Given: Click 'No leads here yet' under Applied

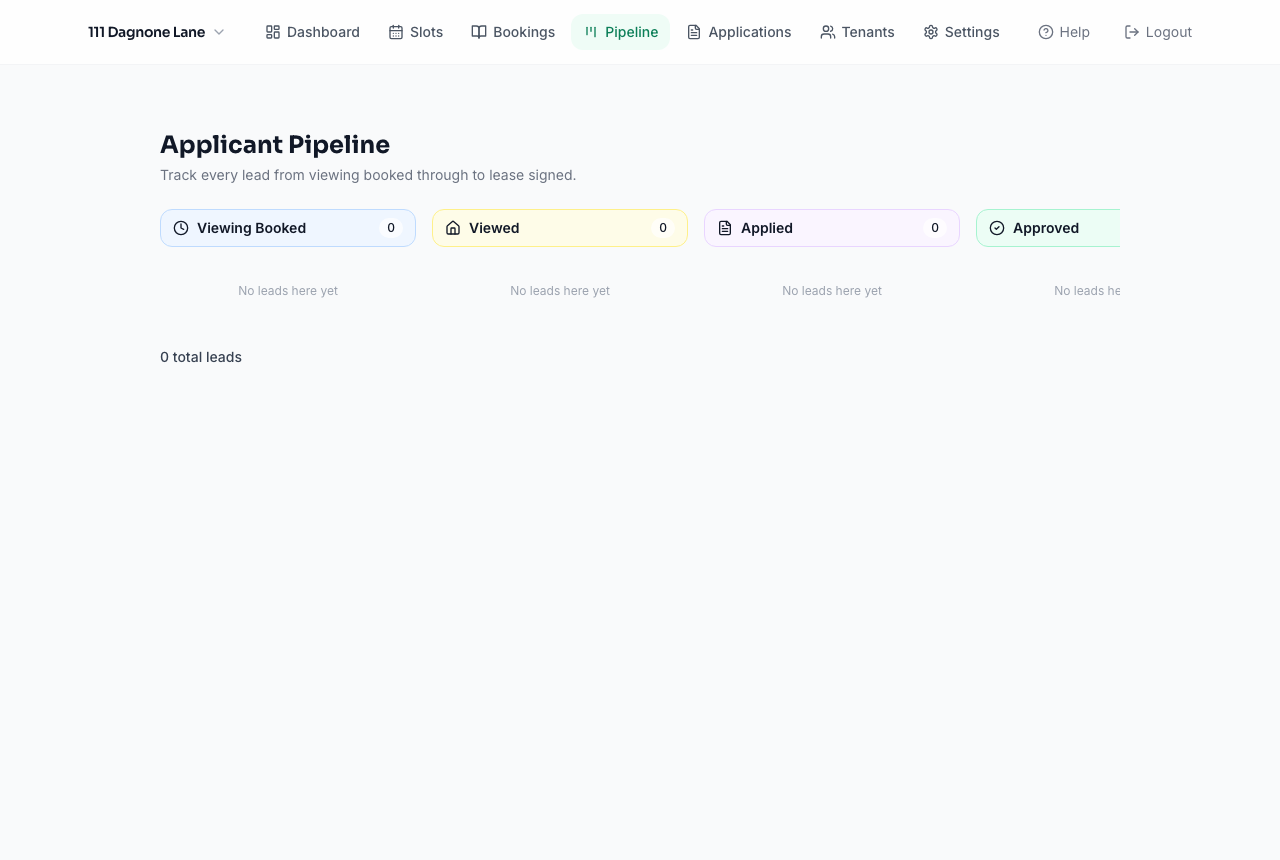Looking at the screenshot, I should point(832,291).
